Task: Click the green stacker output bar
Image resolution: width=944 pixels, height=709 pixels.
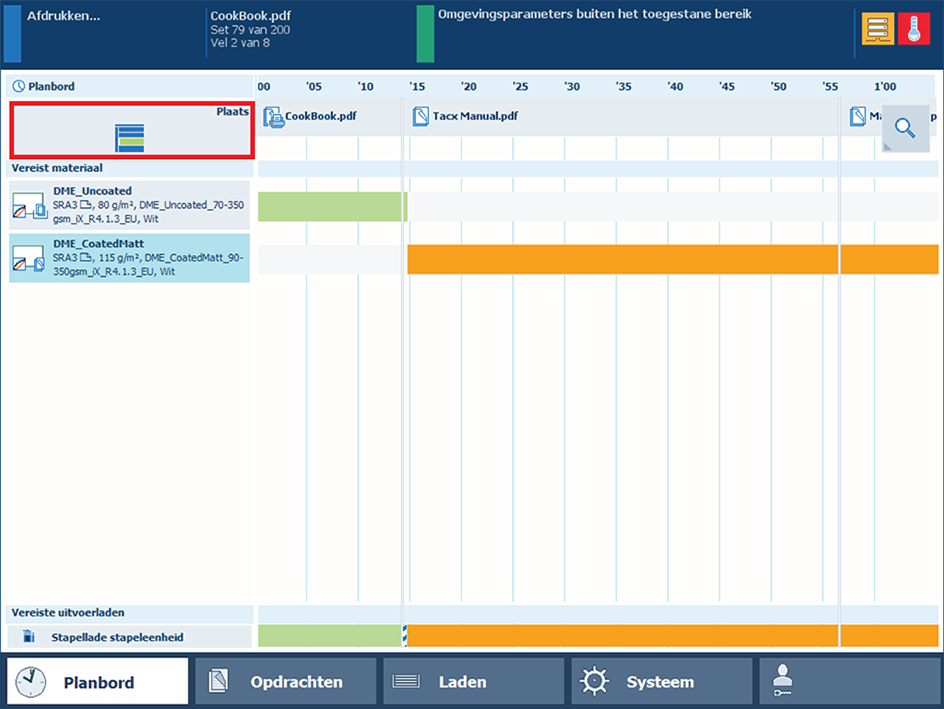Action: (330, 636)
